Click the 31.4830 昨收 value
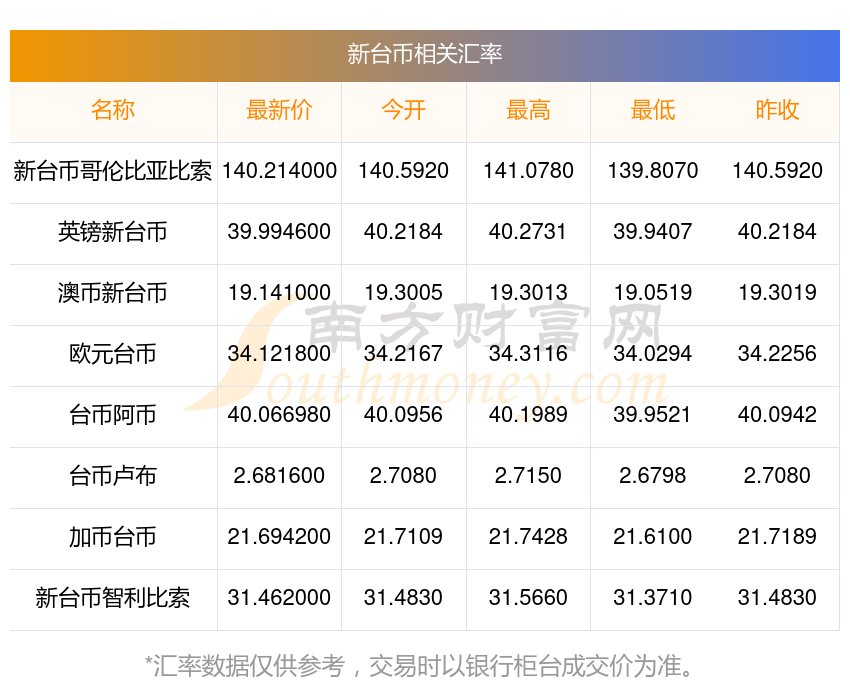This screenshot has width=850, height=698. click(777, 598)
